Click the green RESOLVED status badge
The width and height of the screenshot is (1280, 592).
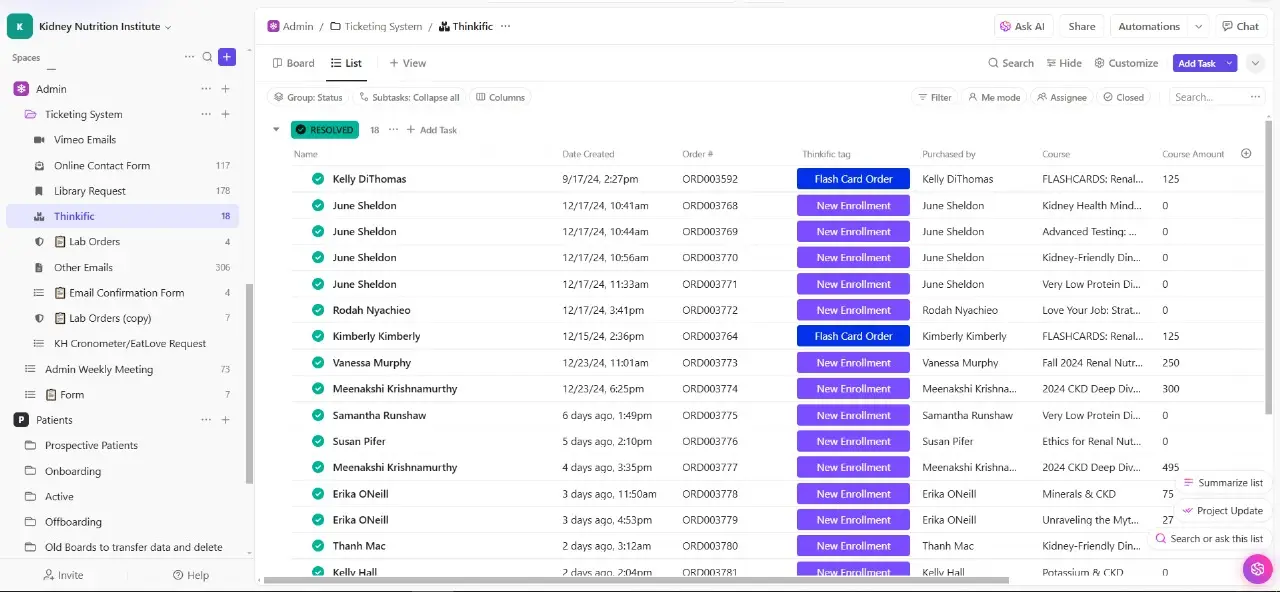(325, 130)
